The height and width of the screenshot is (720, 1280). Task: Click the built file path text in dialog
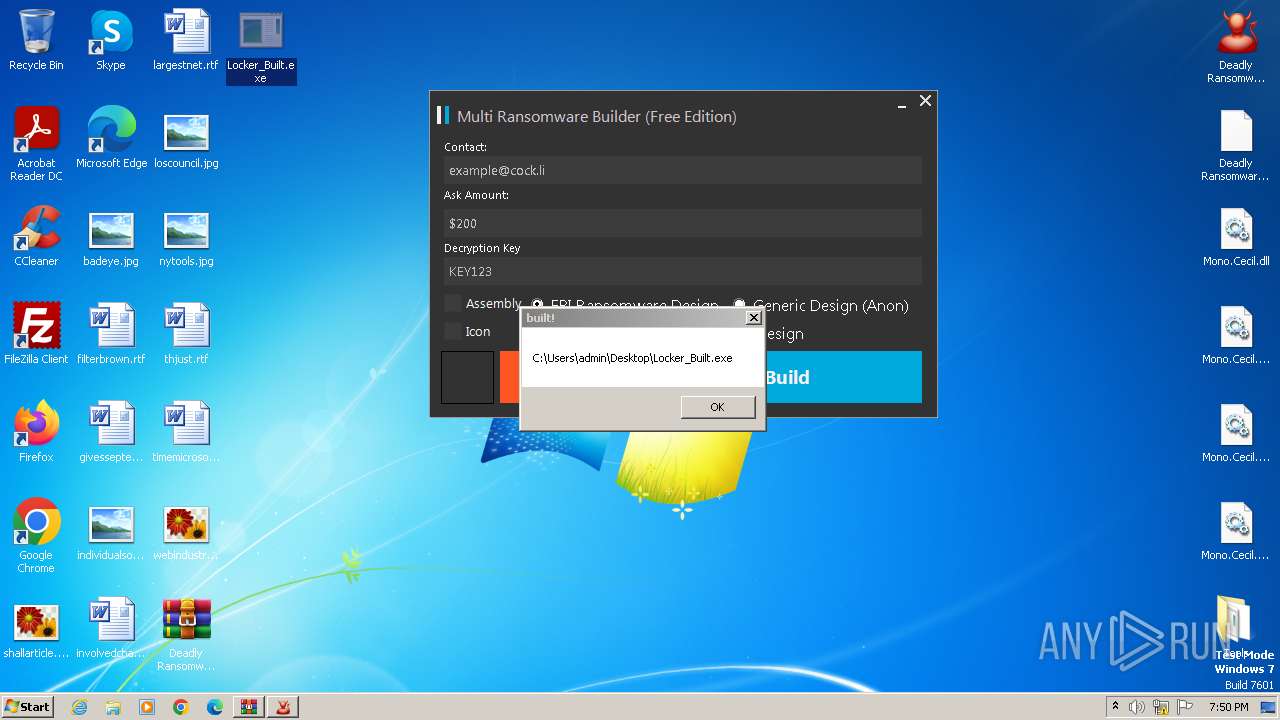(632, 358)
